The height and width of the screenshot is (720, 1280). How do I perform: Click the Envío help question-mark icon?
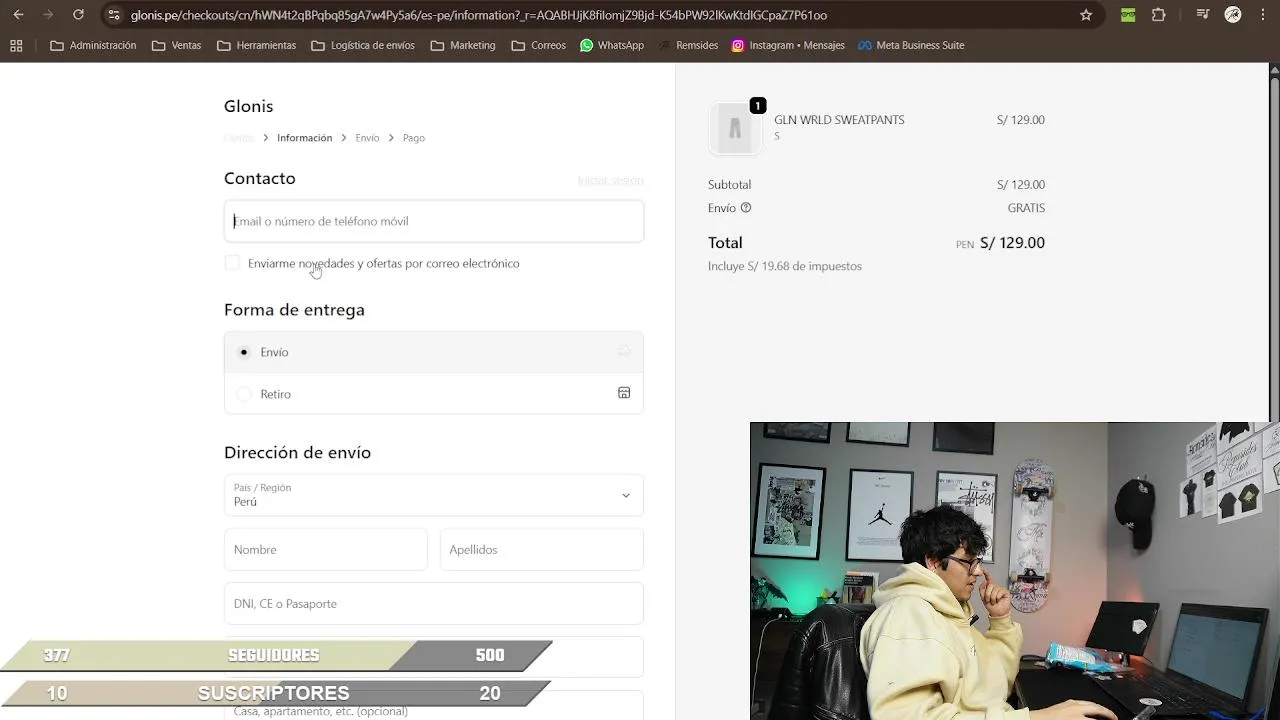click(x=746, y=208)
